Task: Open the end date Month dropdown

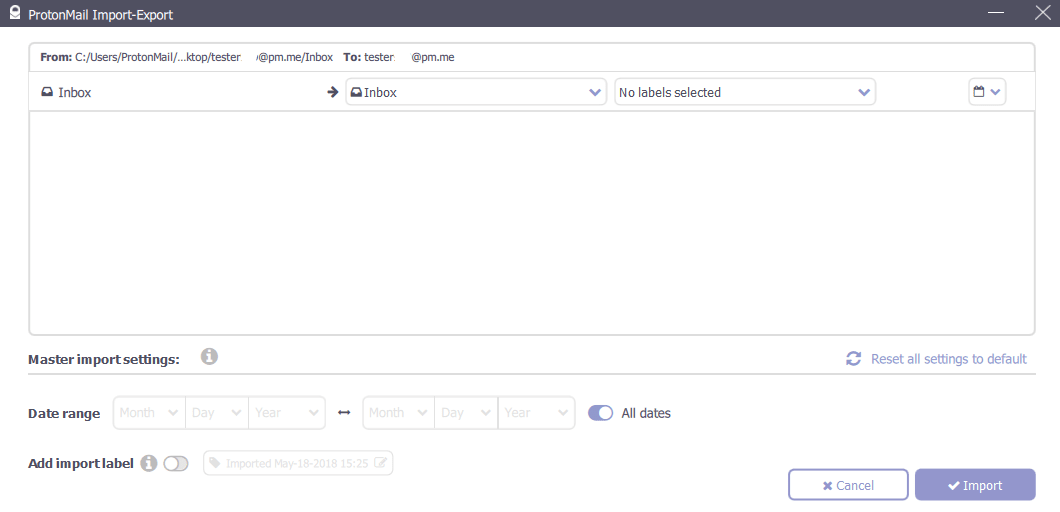Action: [399, 413]
